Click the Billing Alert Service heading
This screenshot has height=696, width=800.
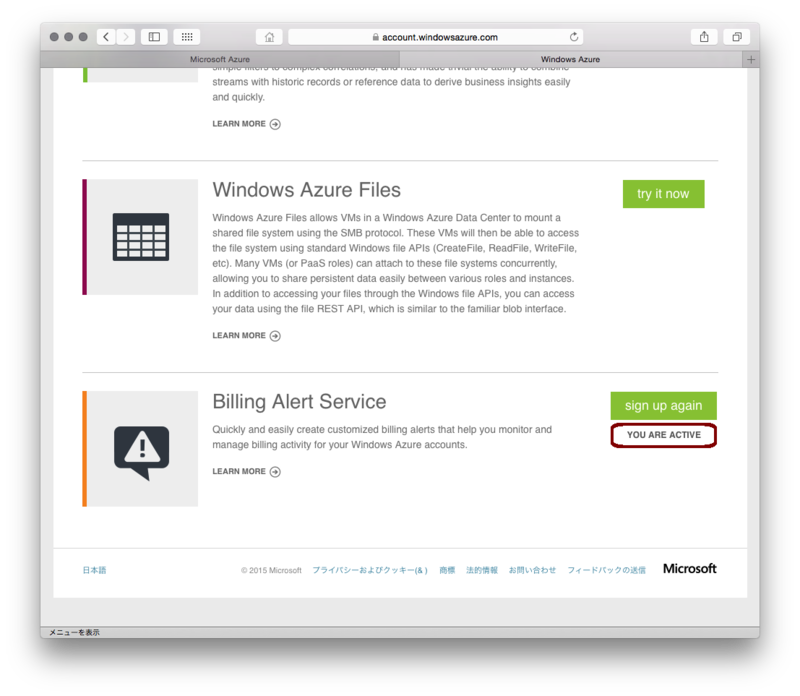[299, 402]
